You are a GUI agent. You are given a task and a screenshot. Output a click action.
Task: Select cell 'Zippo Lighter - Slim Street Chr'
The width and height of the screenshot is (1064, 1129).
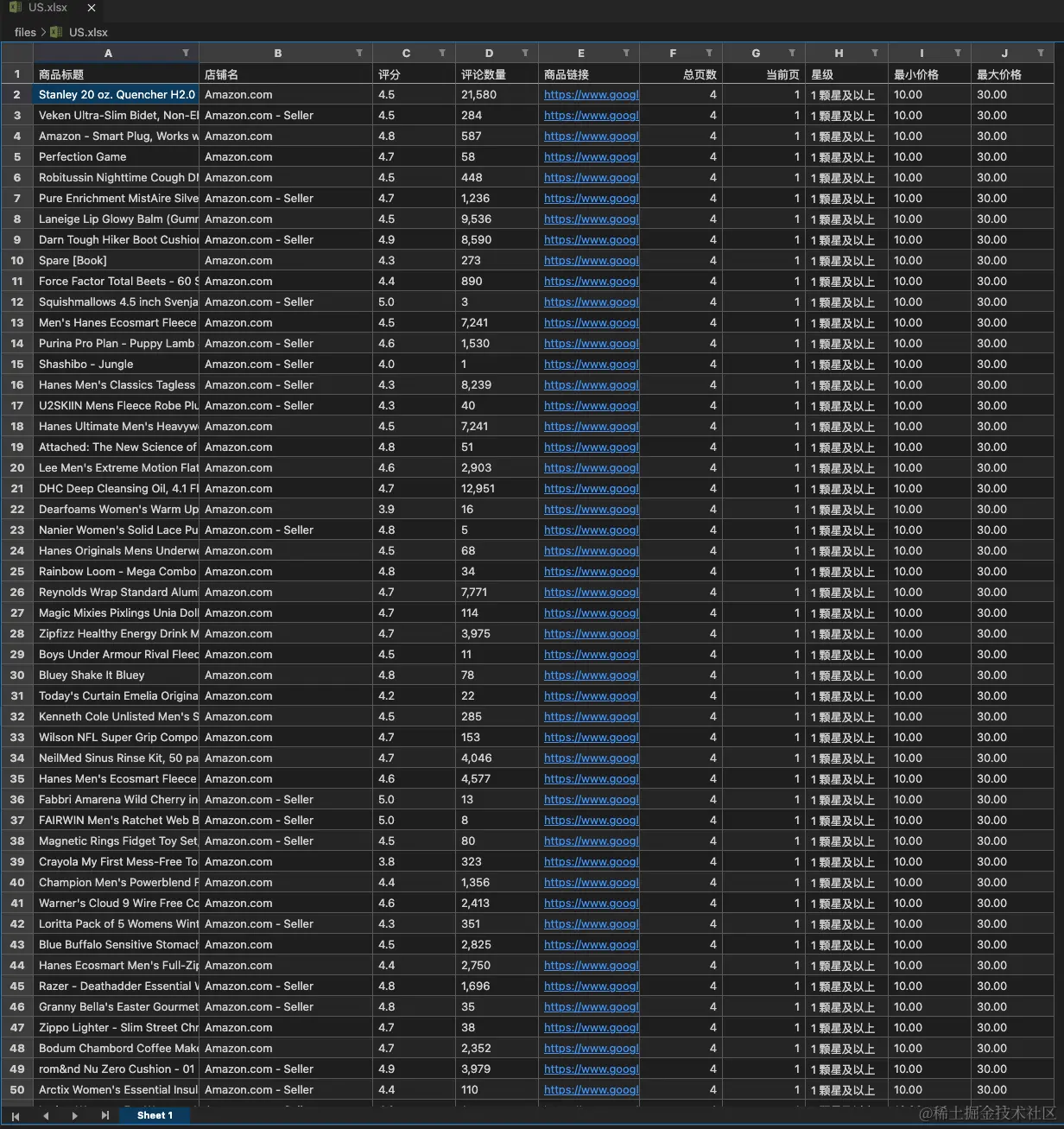tap(117, 1028)
